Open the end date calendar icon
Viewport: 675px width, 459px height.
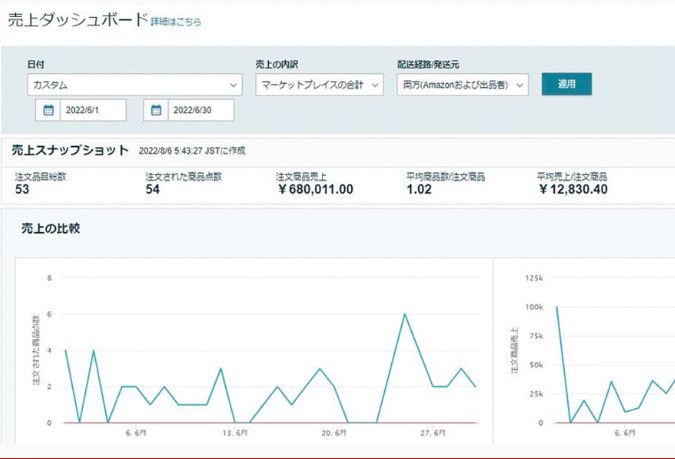(x=156, y=110)
